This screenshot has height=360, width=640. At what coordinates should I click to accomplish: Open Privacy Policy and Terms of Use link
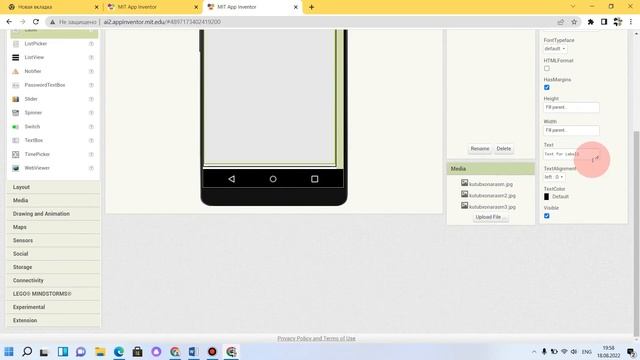tap(316, 338)
